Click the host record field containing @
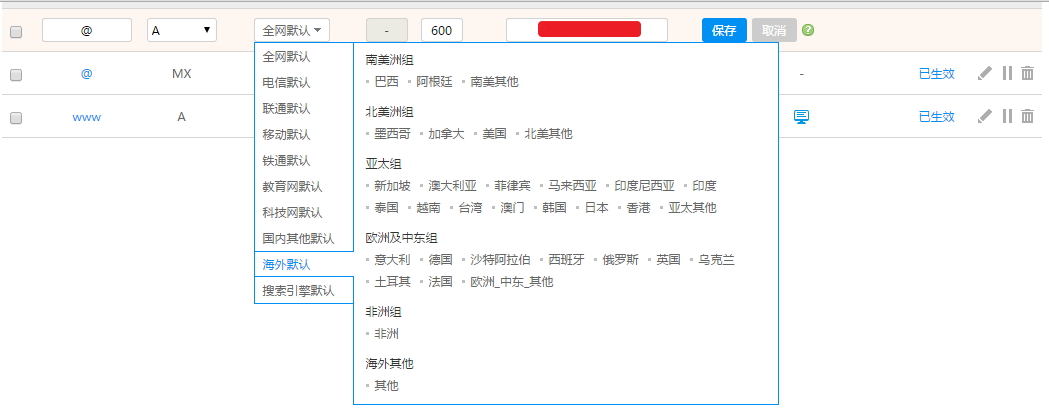Image resolution: width=1049 pixels, height=414 pixels. coord(87,31)
